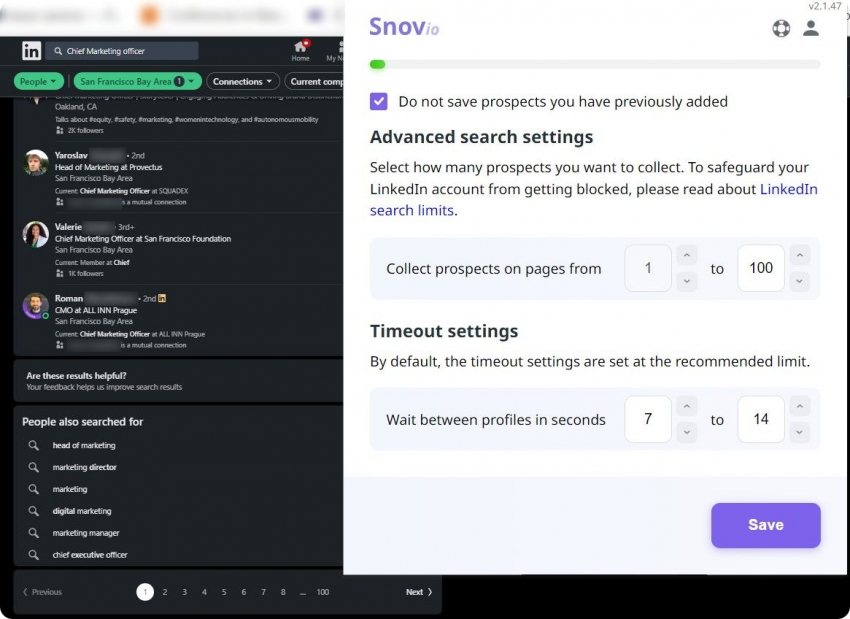This screenshot has height=619, width=850.
Task: Click the green progress bar in Snov.io panel
Action: pyautogui.click(x=377, y=65)
